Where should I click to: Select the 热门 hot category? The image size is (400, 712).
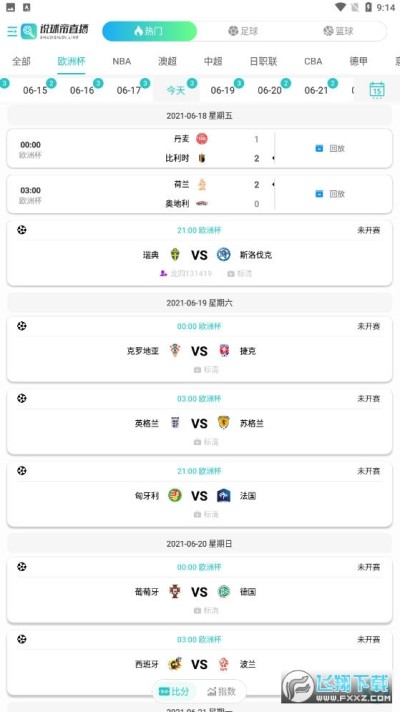click(x=149, y=31)
